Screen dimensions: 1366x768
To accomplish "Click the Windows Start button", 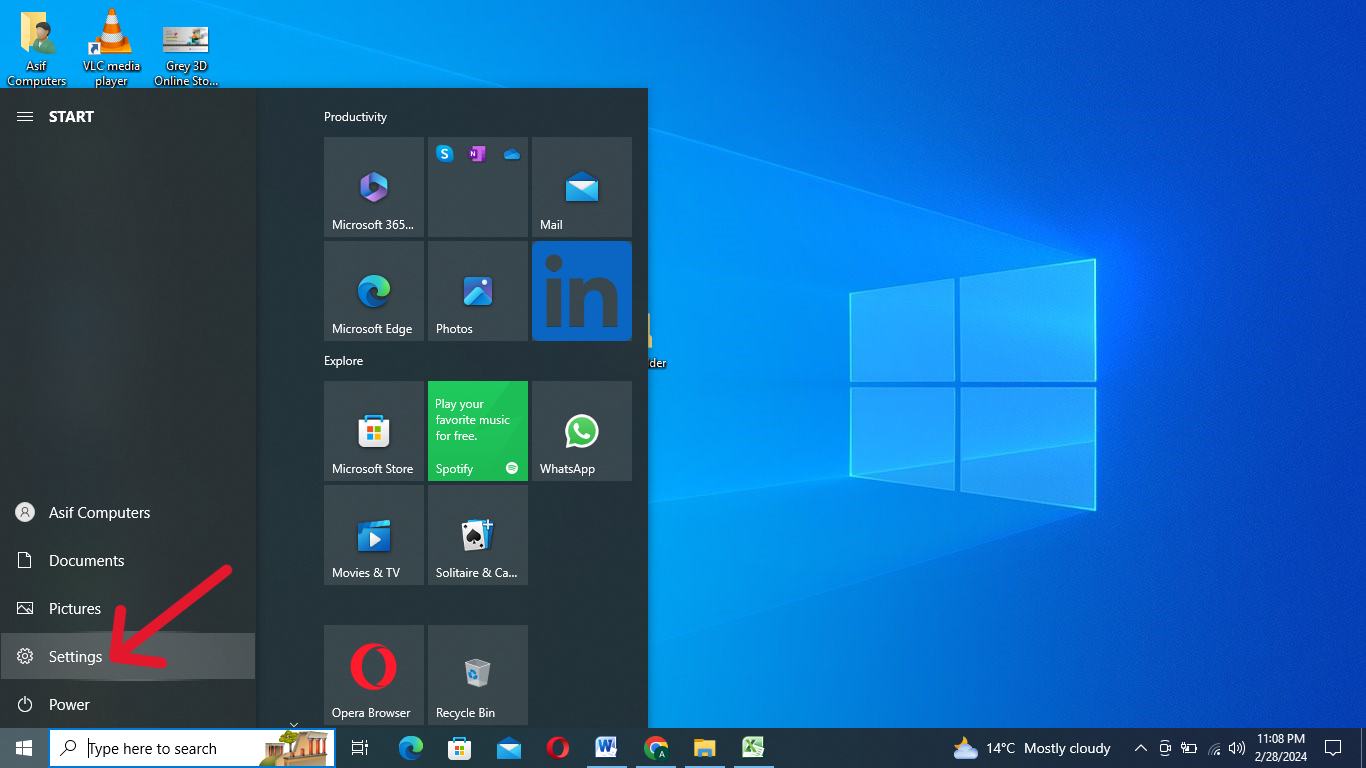I will pos(24,748).
